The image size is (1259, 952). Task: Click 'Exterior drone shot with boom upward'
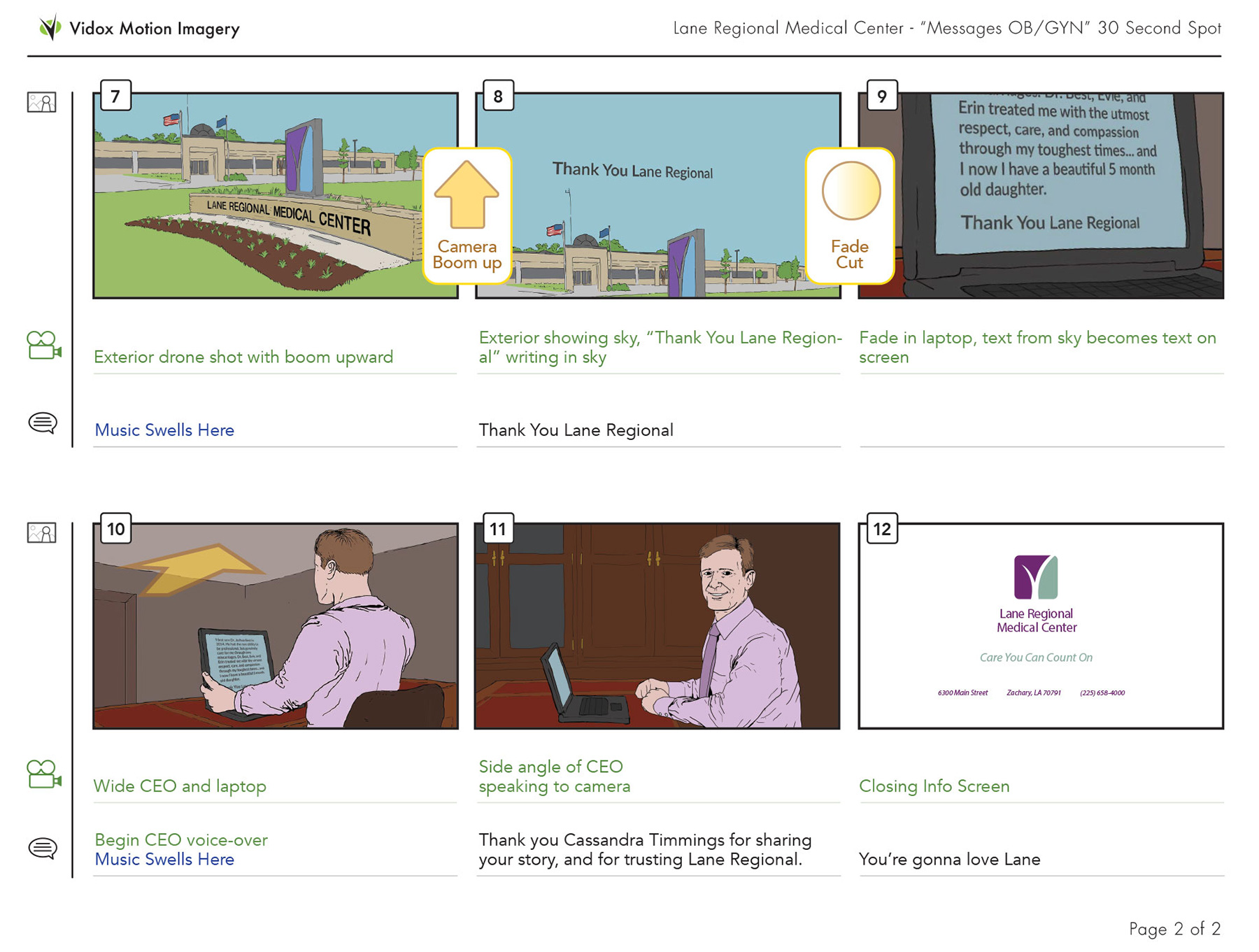tap(243, 357)
